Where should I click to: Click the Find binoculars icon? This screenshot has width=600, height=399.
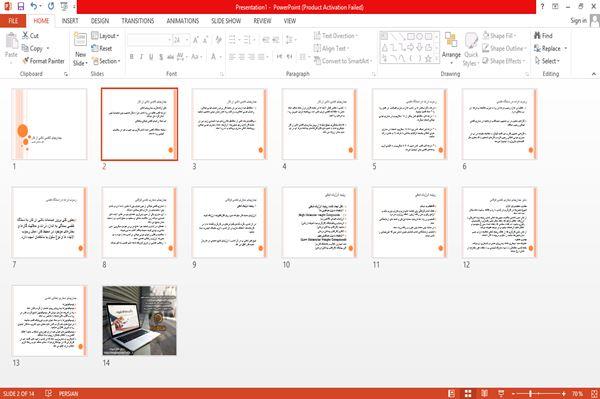coord(537,36)
